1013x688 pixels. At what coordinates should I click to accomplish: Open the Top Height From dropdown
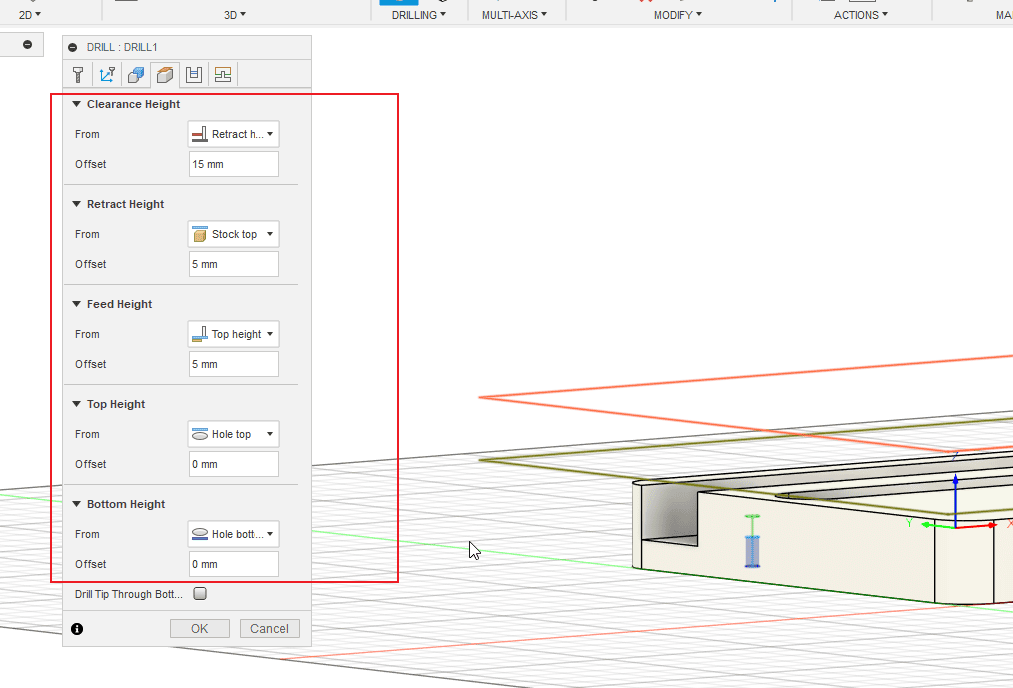pos(233,434)
